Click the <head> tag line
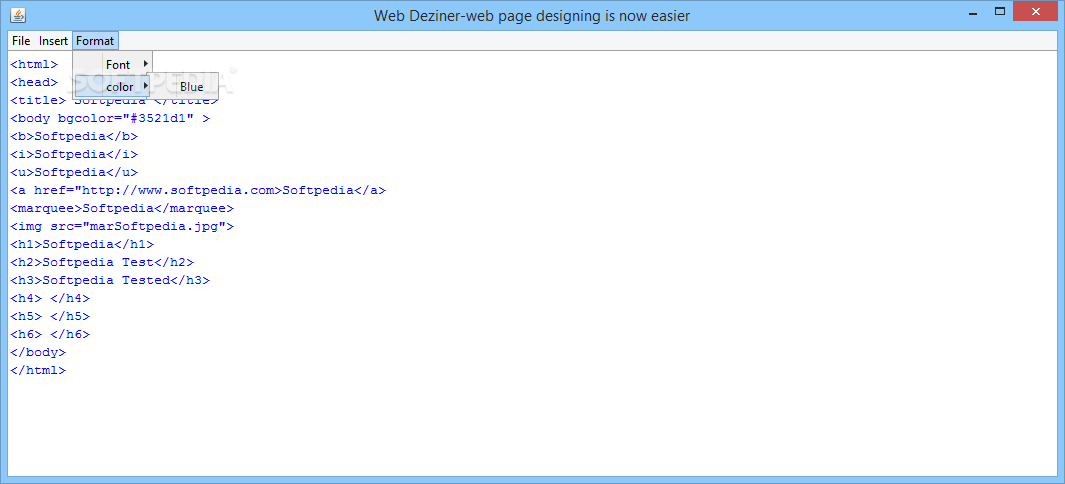The height and width of the screenshot is (484, 1065). click(x=35, y=82)
